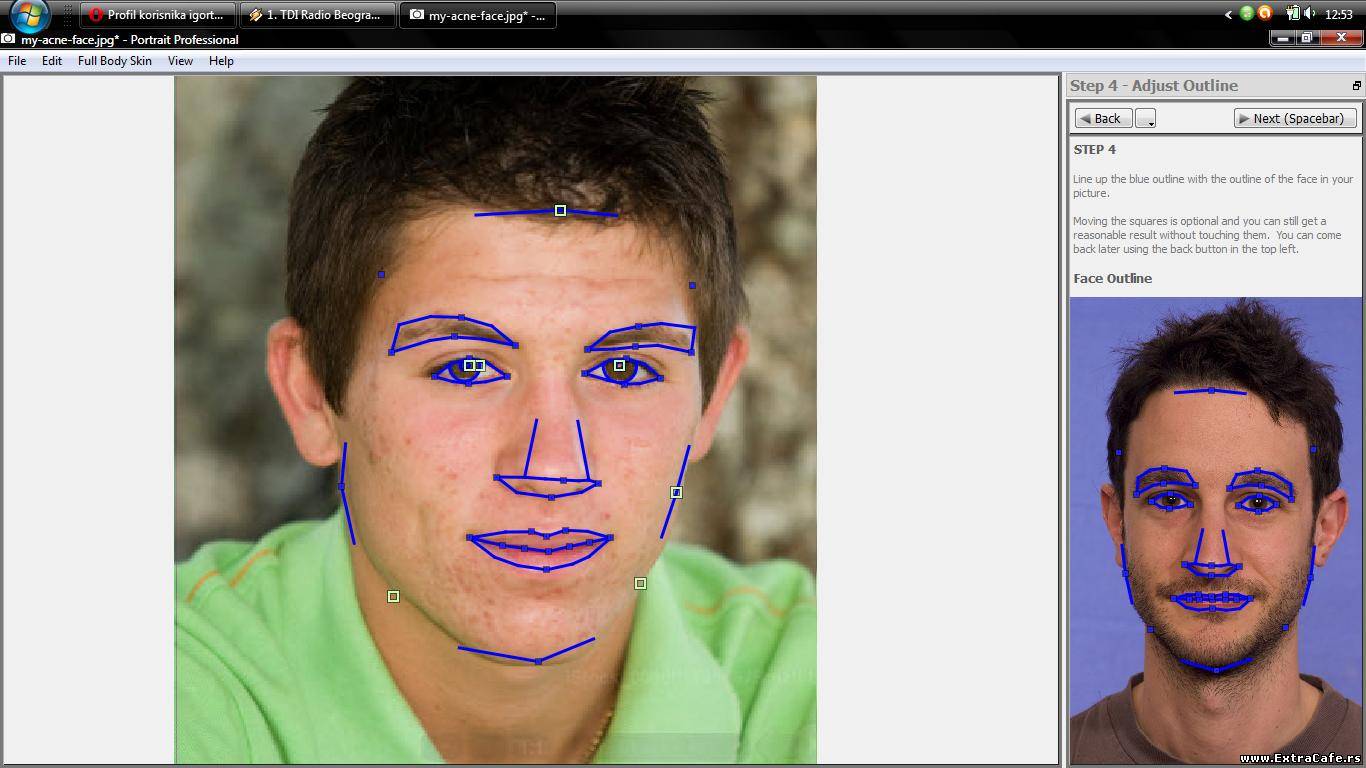Select the hairline control square on the forehead
Image resolution: width=1366 pixels, height=768 pixels.
point(560,211)
